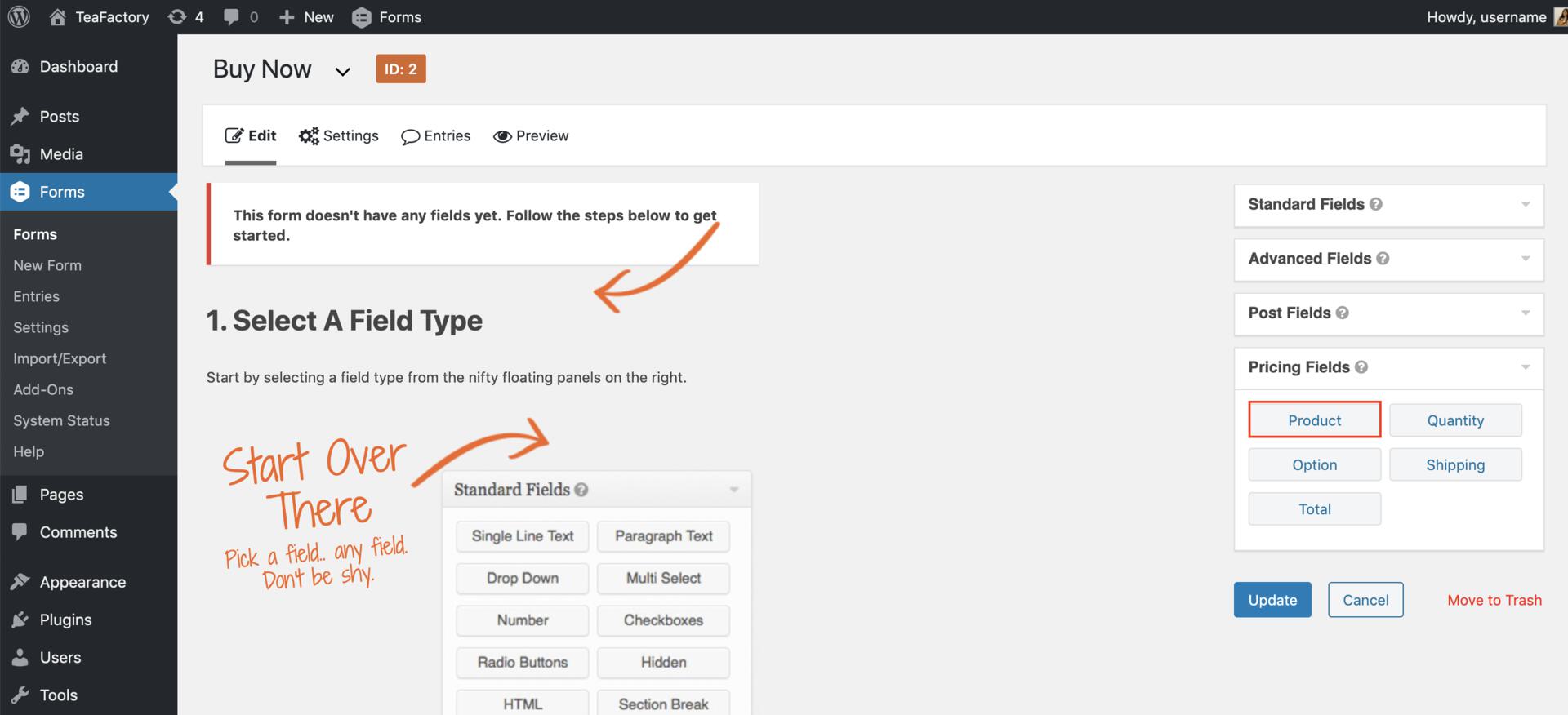Switch to the Edit tab
This screenshot has height=715, width=1568.
tap(251, 135)
